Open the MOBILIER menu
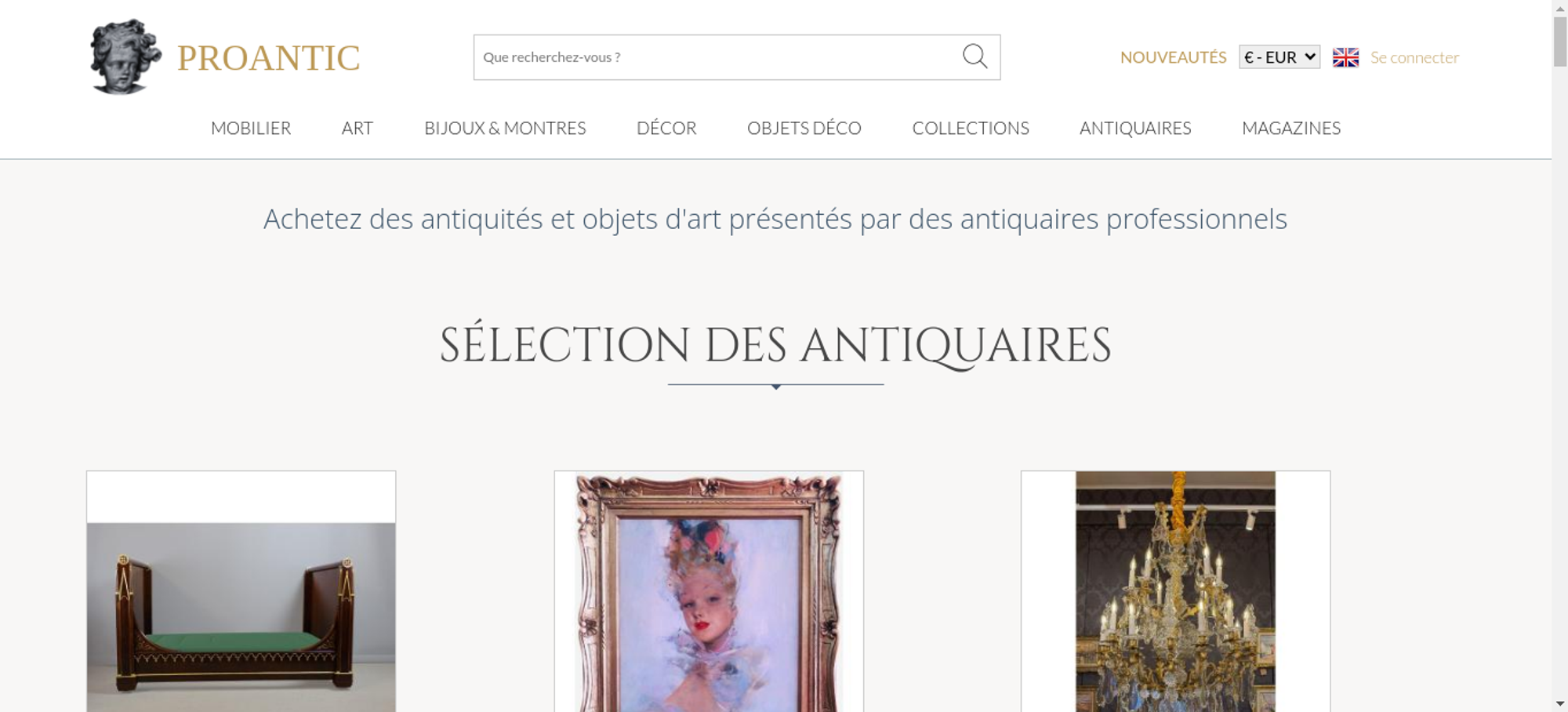The image size is (1568, 712). click(251, 128)
